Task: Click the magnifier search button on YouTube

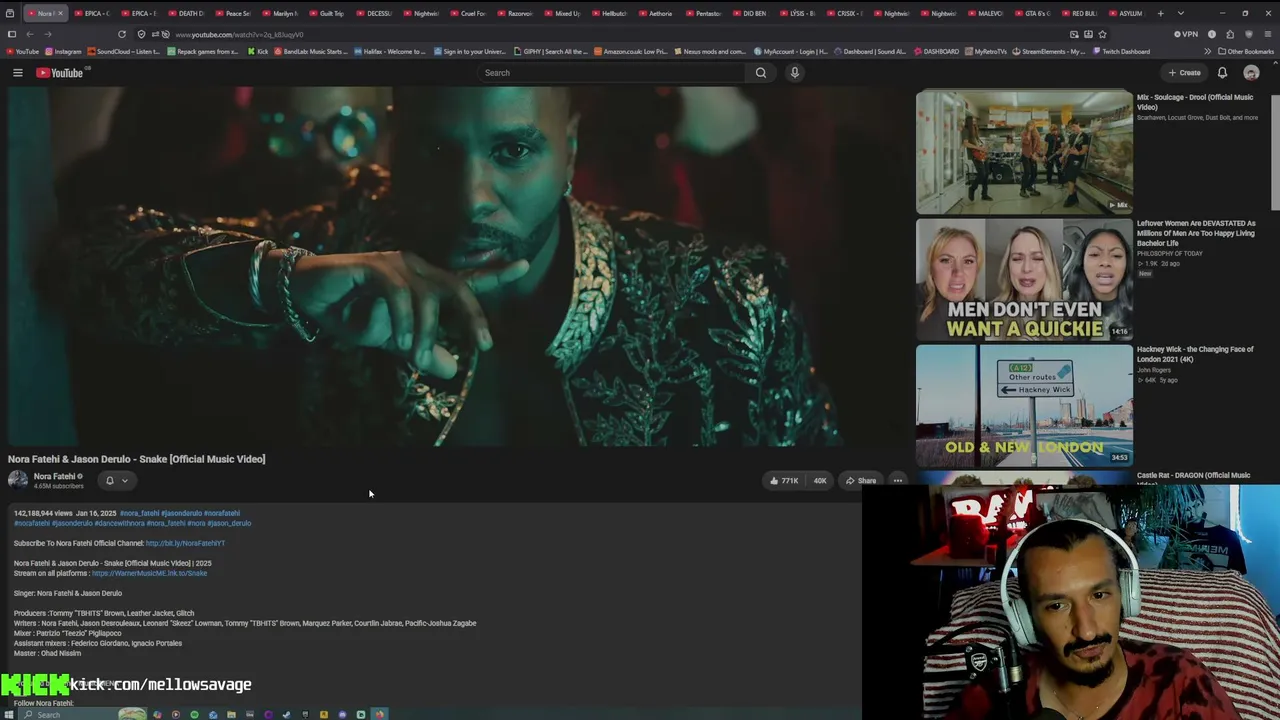Action: (761, 73)
